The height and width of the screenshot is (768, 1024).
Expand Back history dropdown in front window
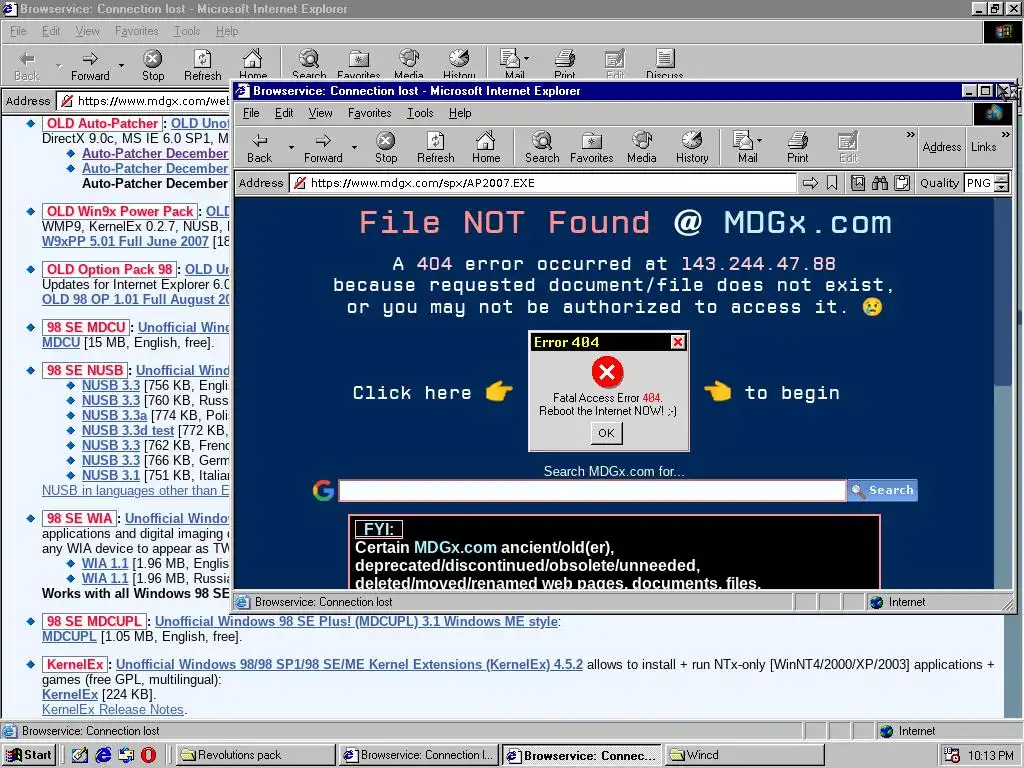click(291, 148)
